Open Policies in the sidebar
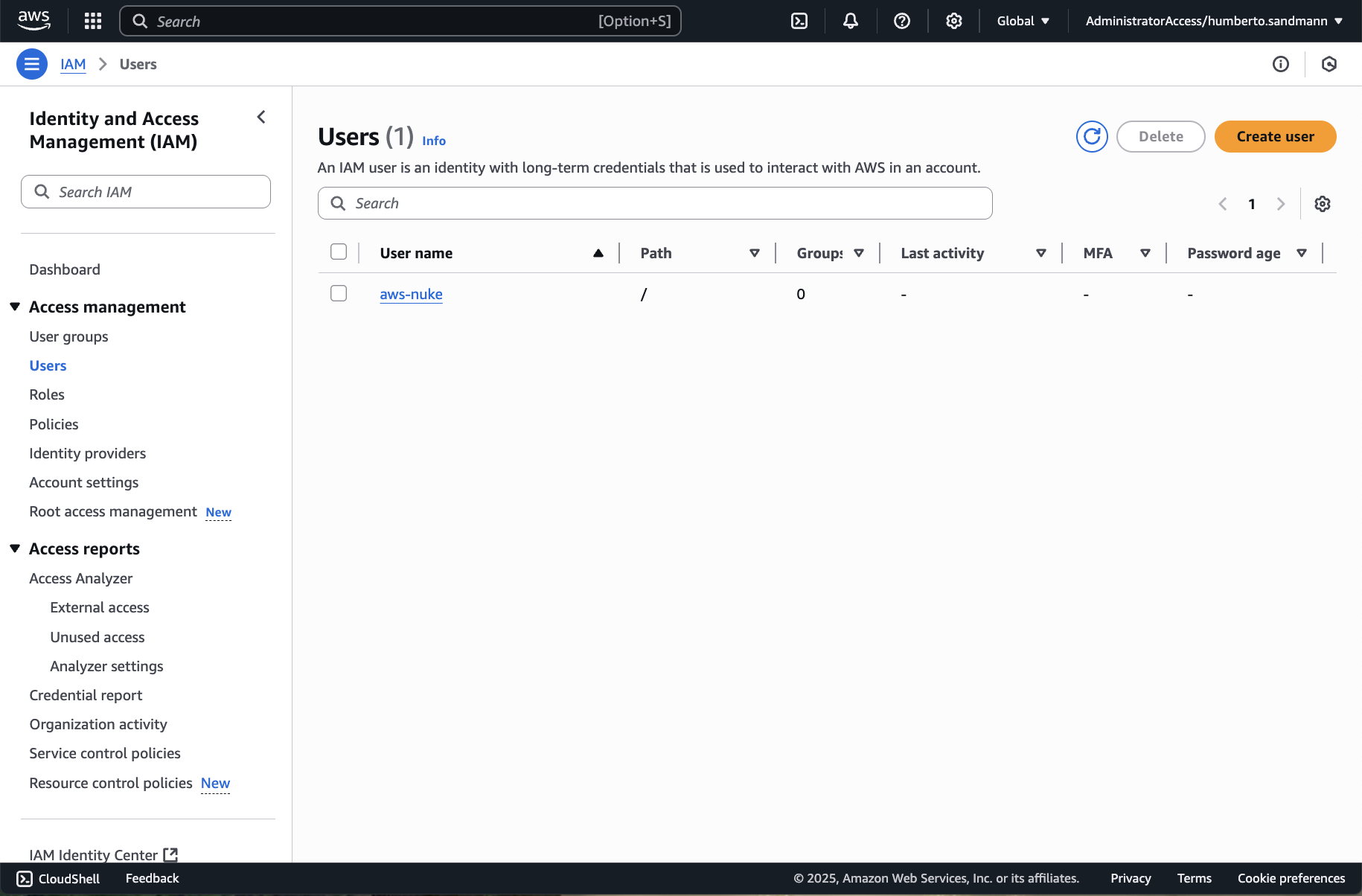Viewport: 1362px width, 896px height. 54,424
